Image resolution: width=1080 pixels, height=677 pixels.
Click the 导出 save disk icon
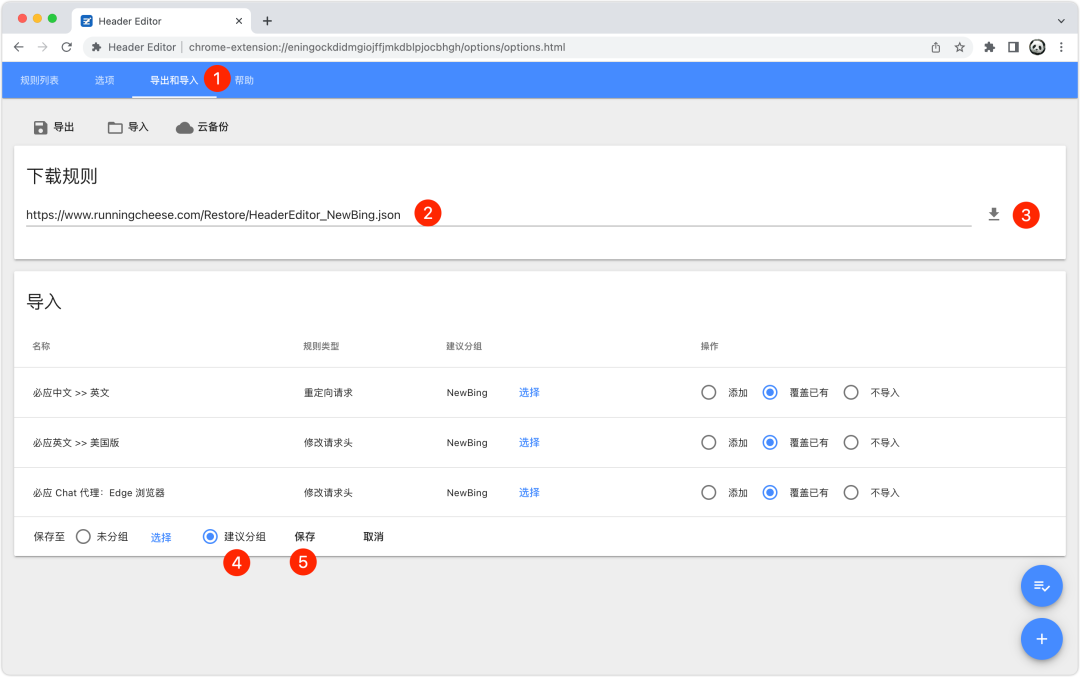[x=41, y=127]
